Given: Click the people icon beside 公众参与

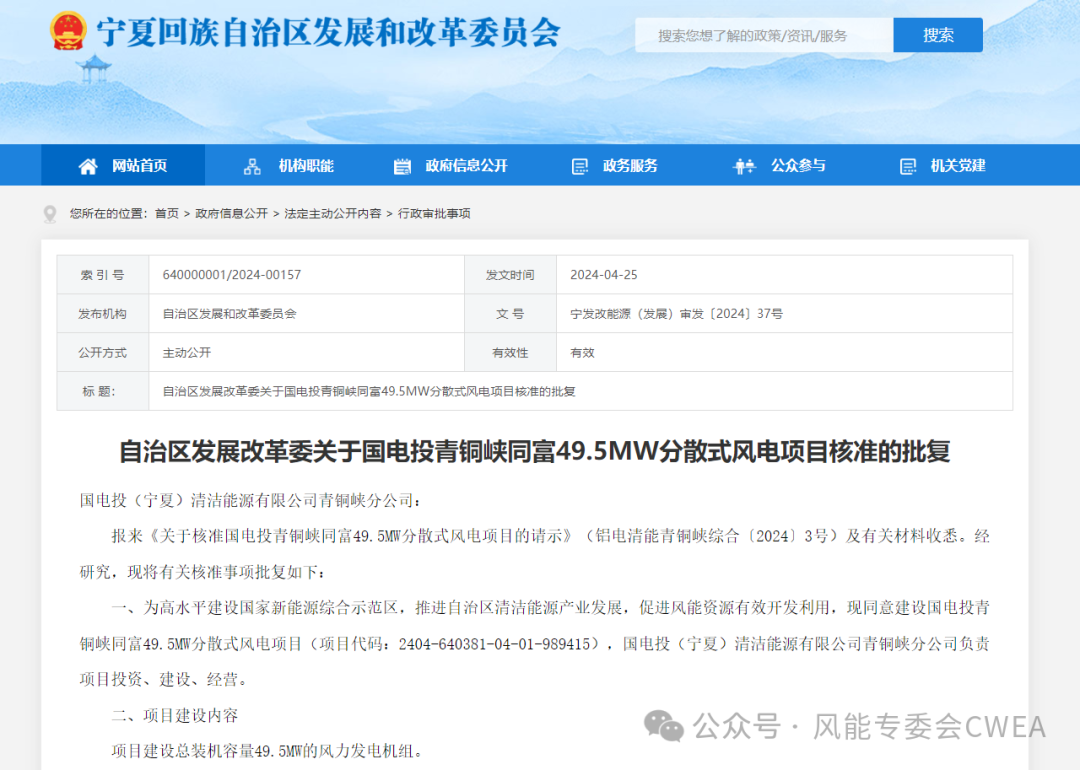Looking at the screenshot, I should coord(744,166).
